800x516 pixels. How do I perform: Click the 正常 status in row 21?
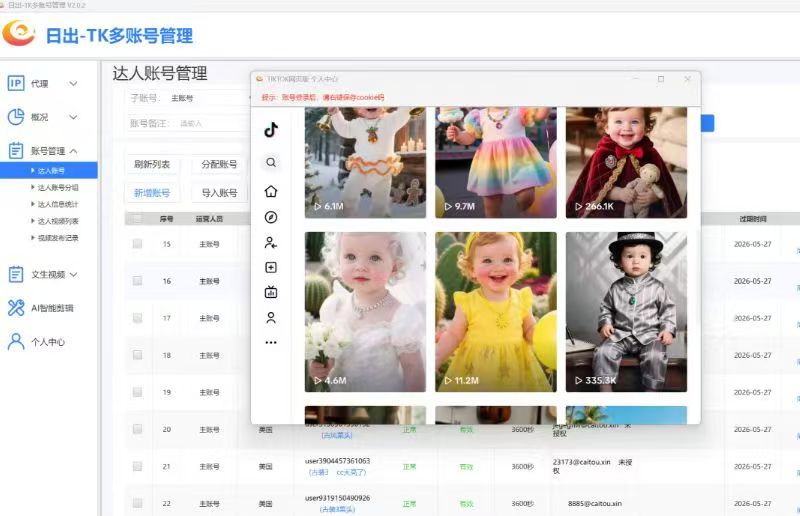410,466
